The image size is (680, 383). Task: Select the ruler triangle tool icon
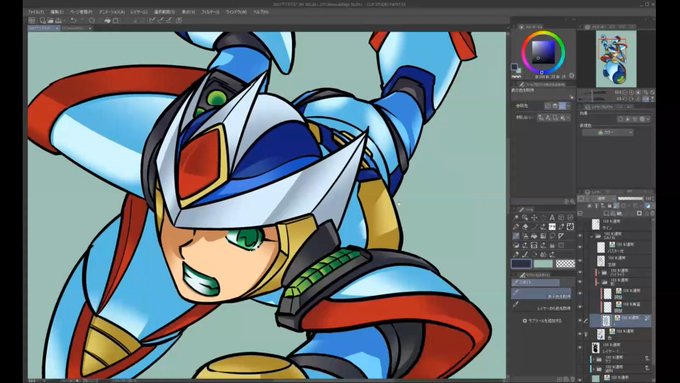point(561,236)
